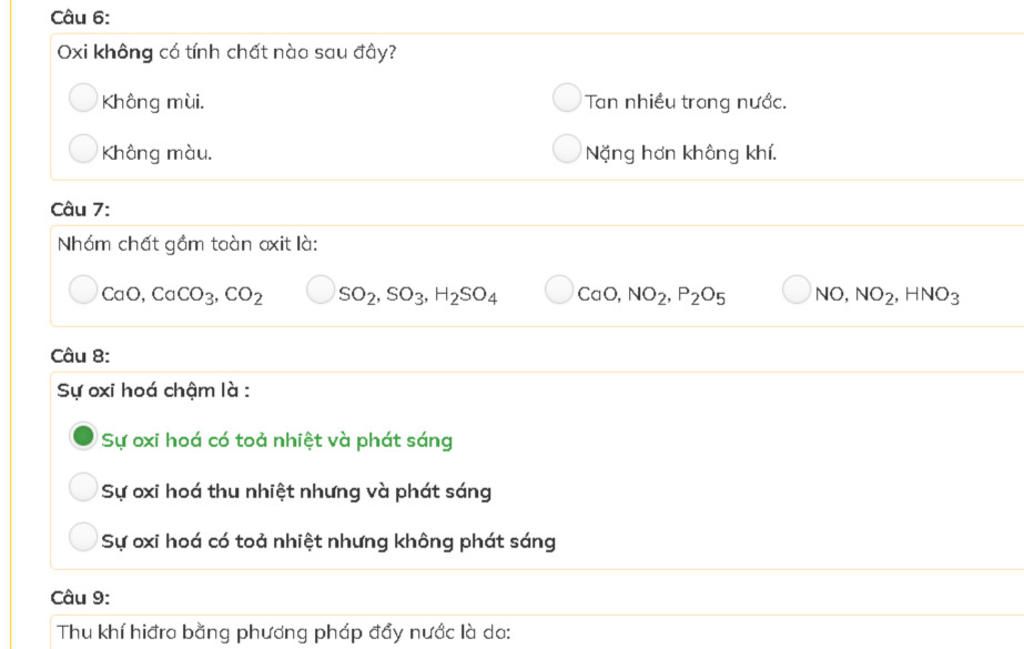
Task: Click the 'Câu 9:' question heading
Action: pos(80,597)
